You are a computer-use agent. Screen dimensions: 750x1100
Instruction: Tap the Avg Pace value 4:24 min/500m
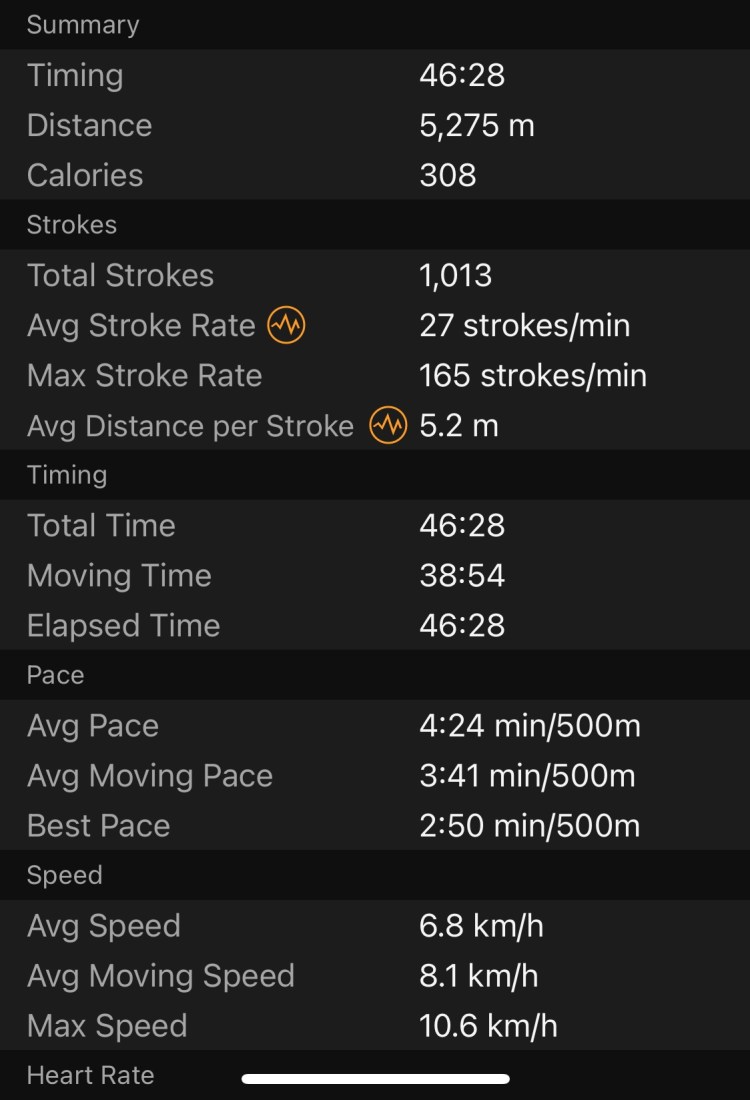(x=529, y=726)
